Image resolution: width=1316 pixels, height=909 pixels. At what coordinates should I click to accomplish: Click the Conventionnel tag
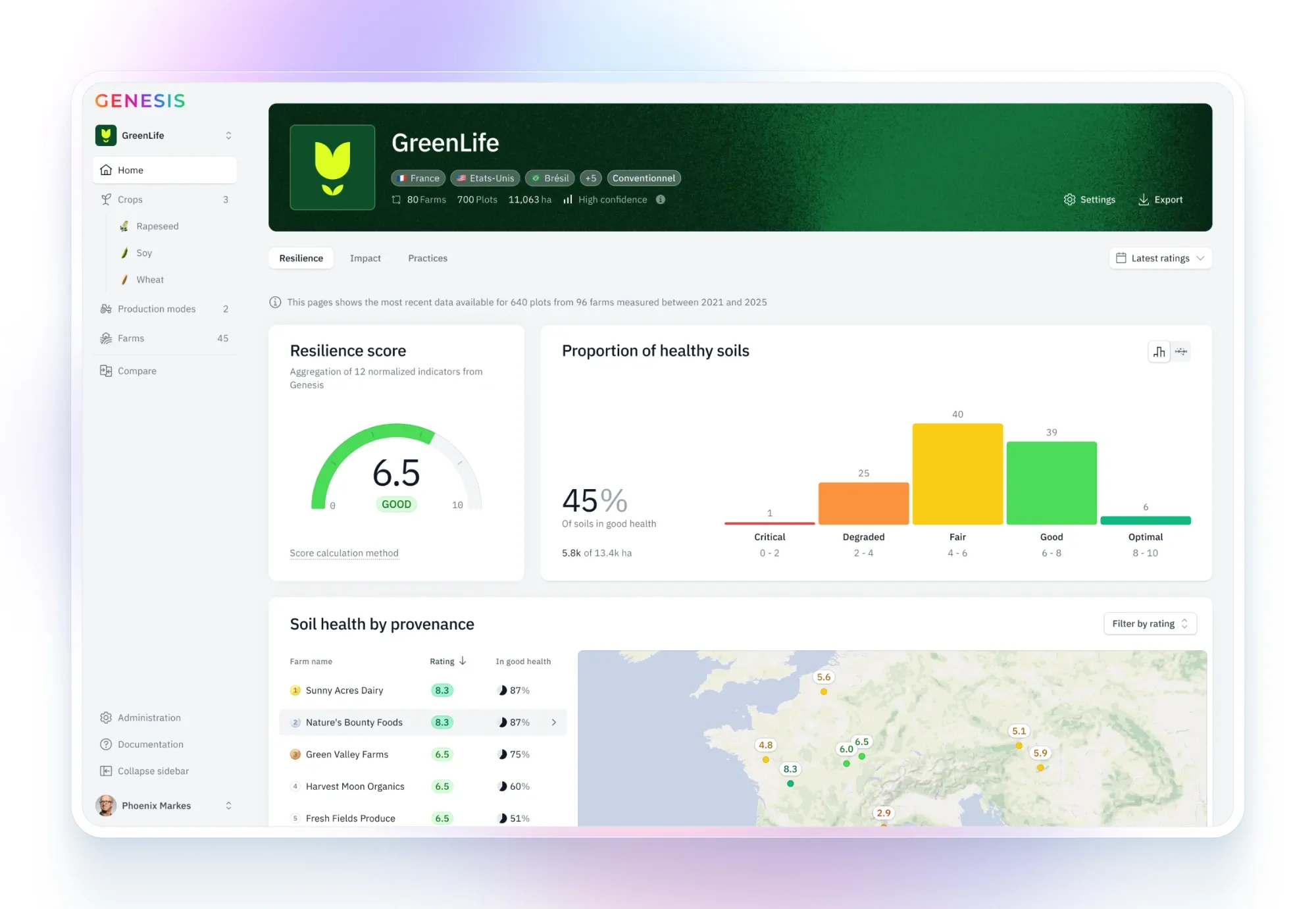point(644,178)
